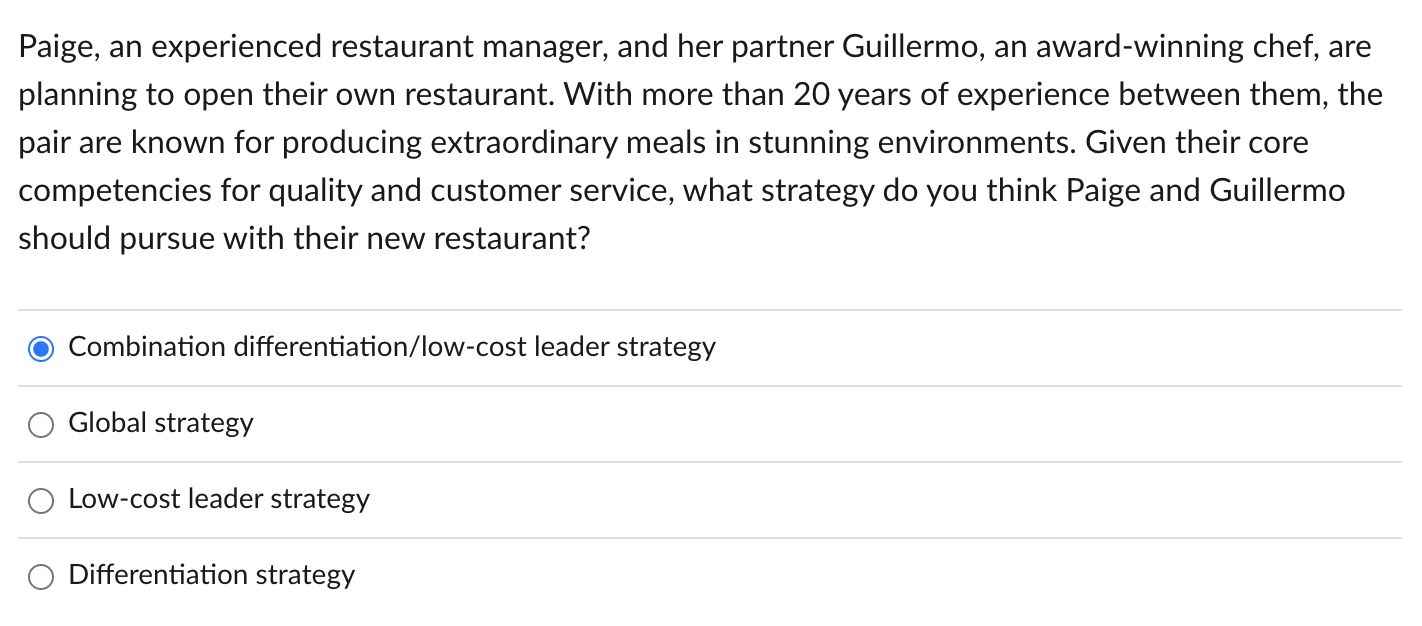This screenshot has height=626, width=1422.
Task: Pick the Differentiation strategy radio button
Action: coord(41,577)
